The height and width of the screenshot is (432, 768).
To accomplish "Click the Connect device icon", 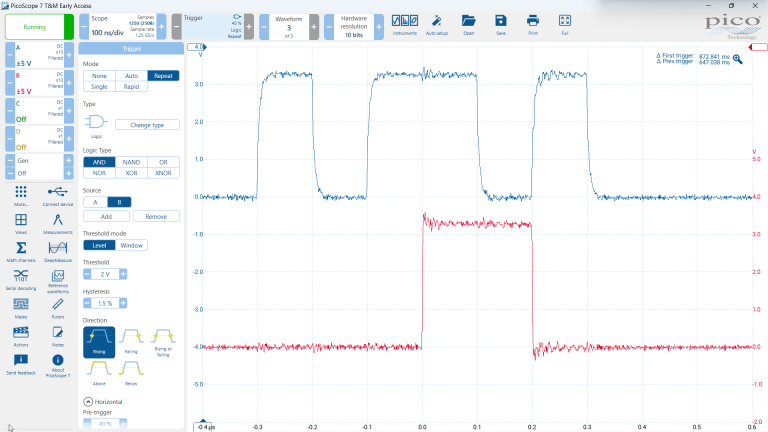I will [58, 196].
